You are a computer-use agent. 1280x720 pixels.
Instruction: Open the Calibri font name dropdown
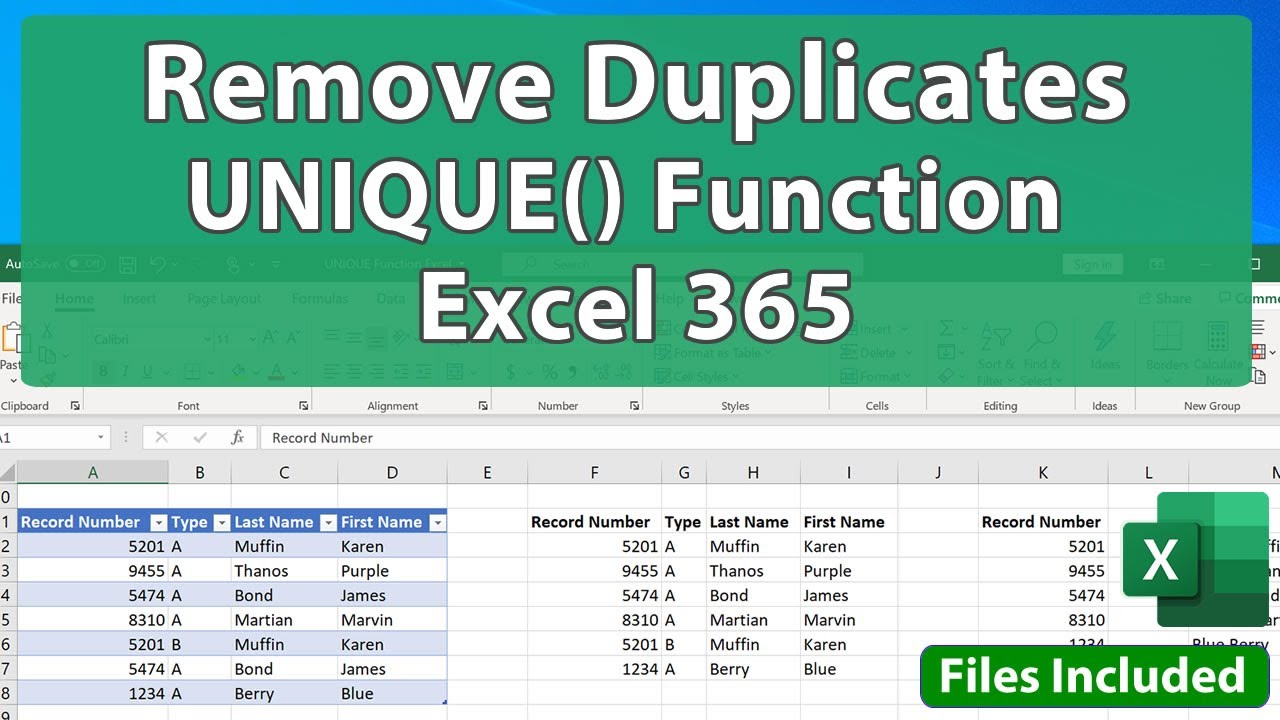tap(207, 339)
